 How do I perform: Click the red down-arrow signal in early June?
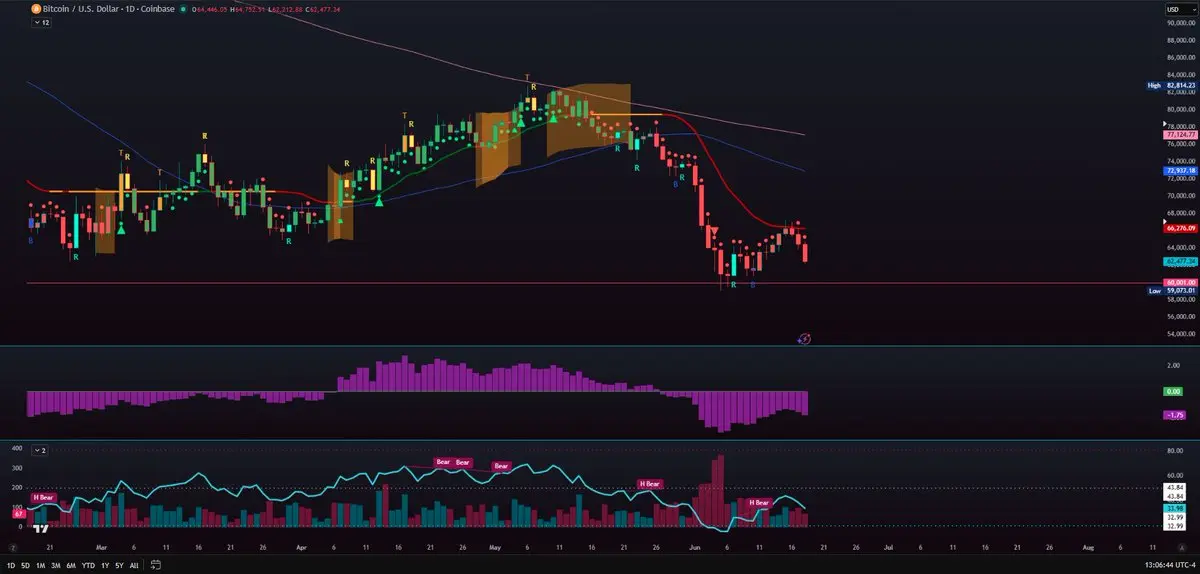tap(715, 231)
